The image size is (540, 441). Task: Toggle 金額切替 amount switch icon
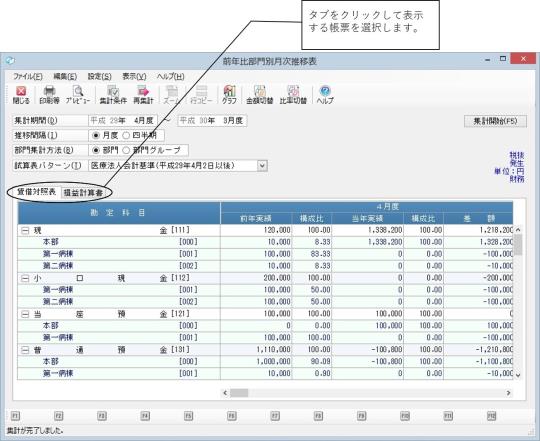[260, 95]
